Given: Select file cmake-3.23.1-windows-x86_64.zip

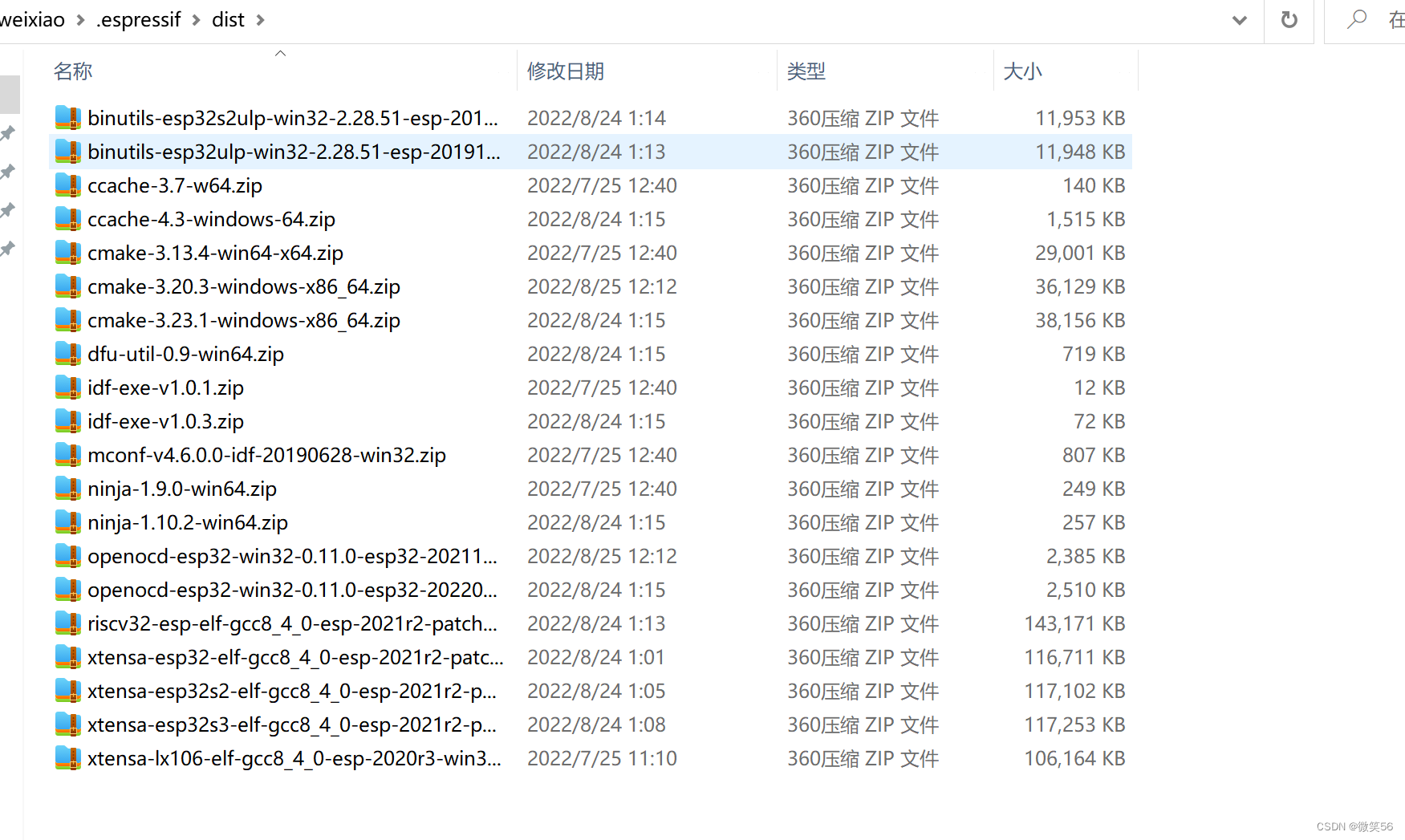Looking at the screenshot, I should (244, 320).
